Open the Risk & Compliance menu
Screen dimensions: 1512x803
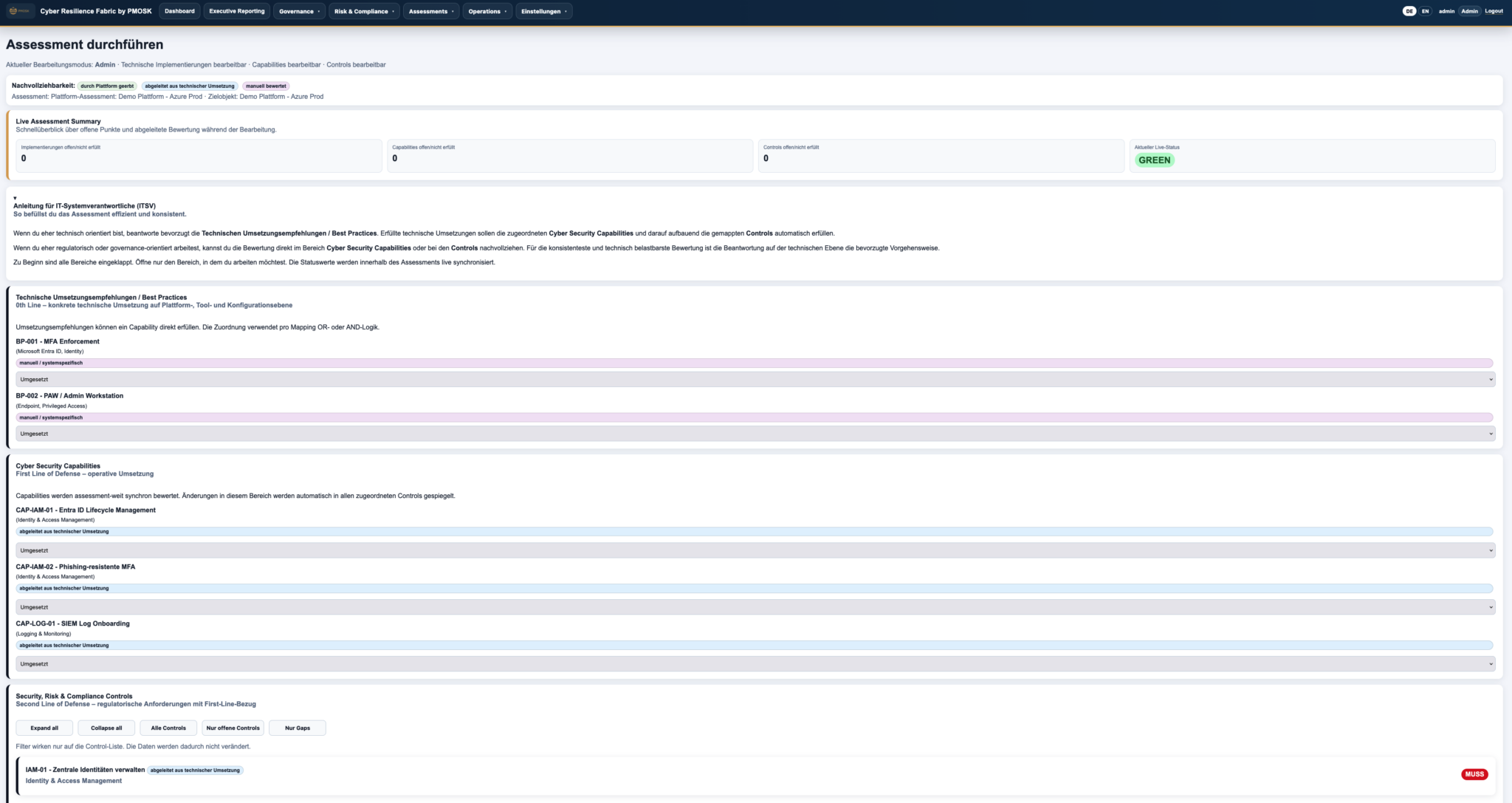coord(364,11)
